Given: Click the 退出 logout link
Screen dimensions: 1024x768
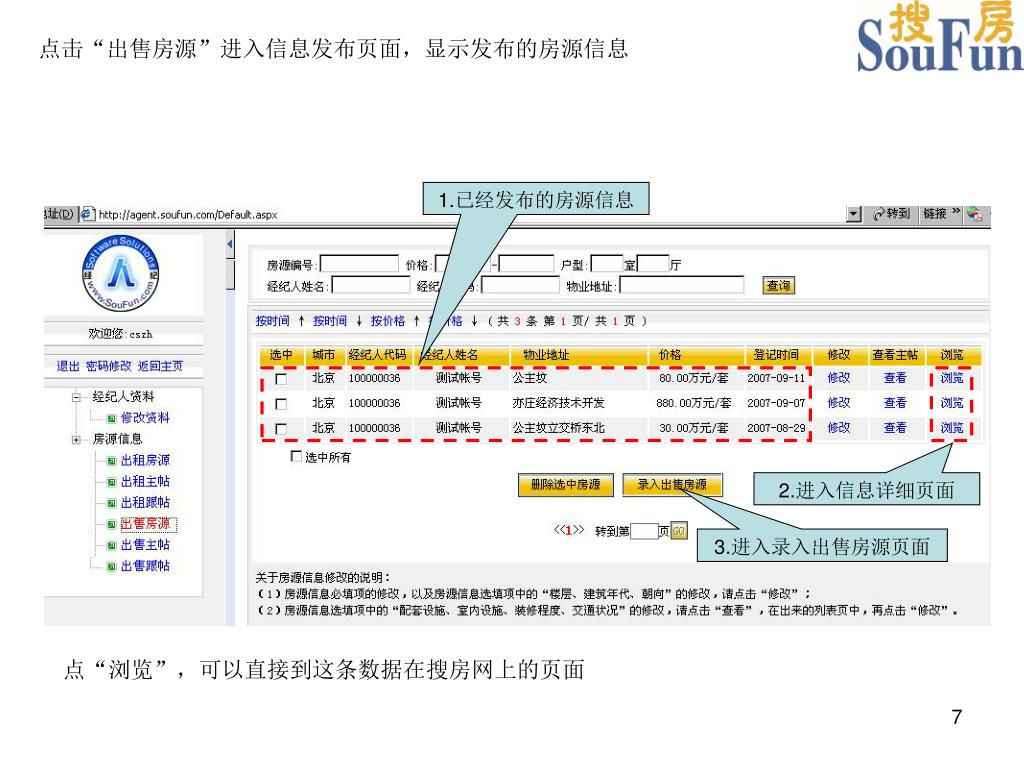Looking at the screenshot, I should pyautogui.click(x=67, y=366).
